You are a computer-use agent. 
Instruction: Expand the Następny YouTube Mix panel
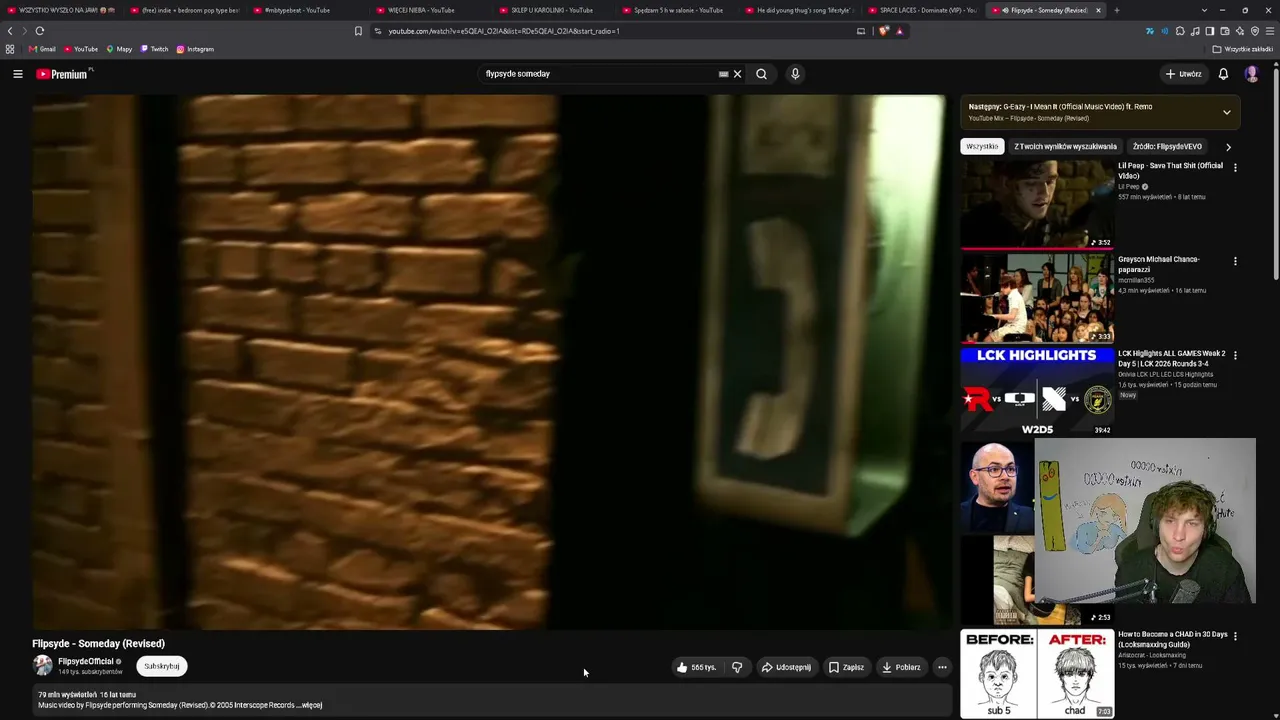(1227, 112)
